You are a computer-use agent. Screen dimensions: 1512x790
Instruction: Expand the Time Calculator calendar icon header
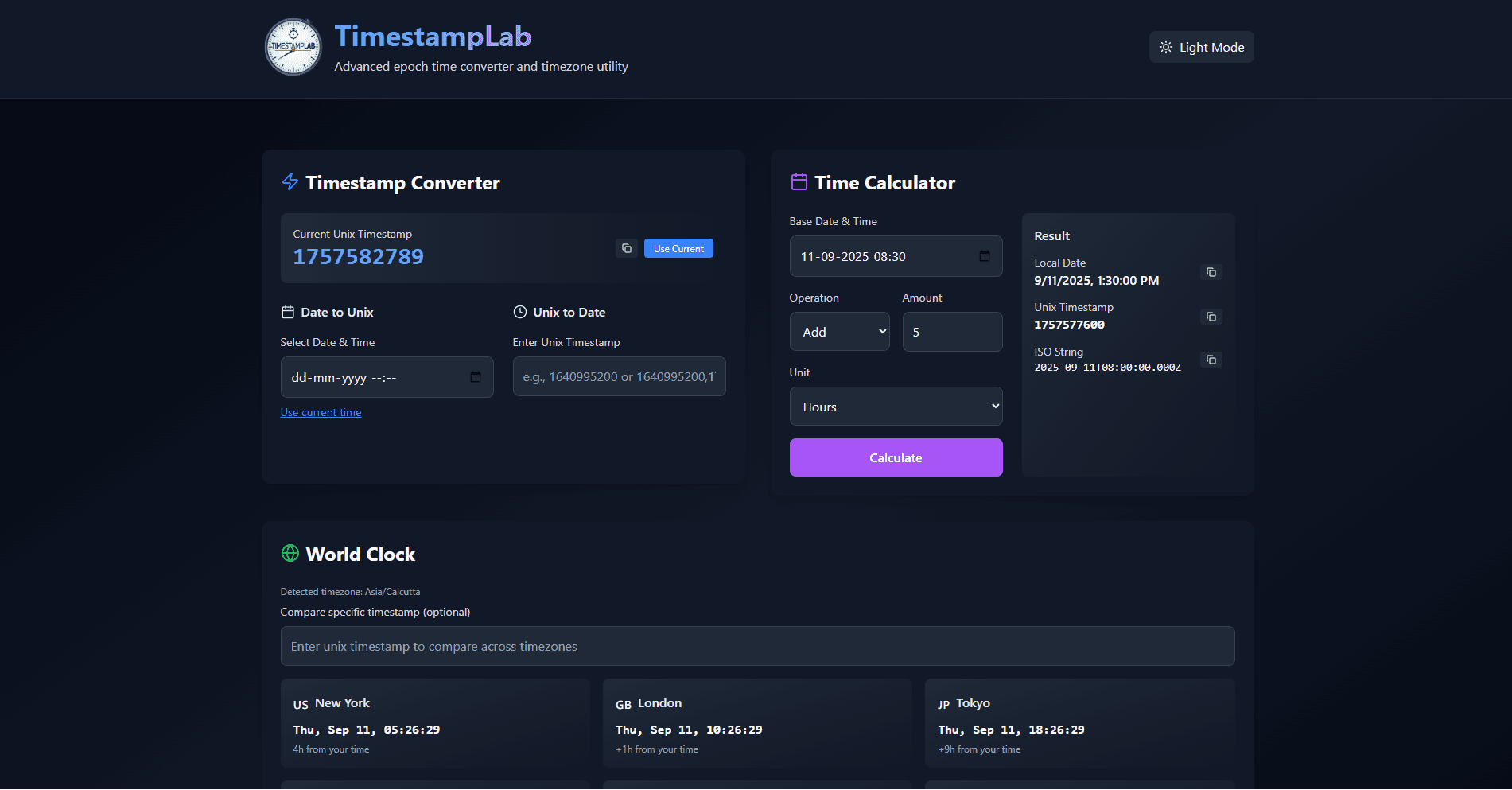799,181
